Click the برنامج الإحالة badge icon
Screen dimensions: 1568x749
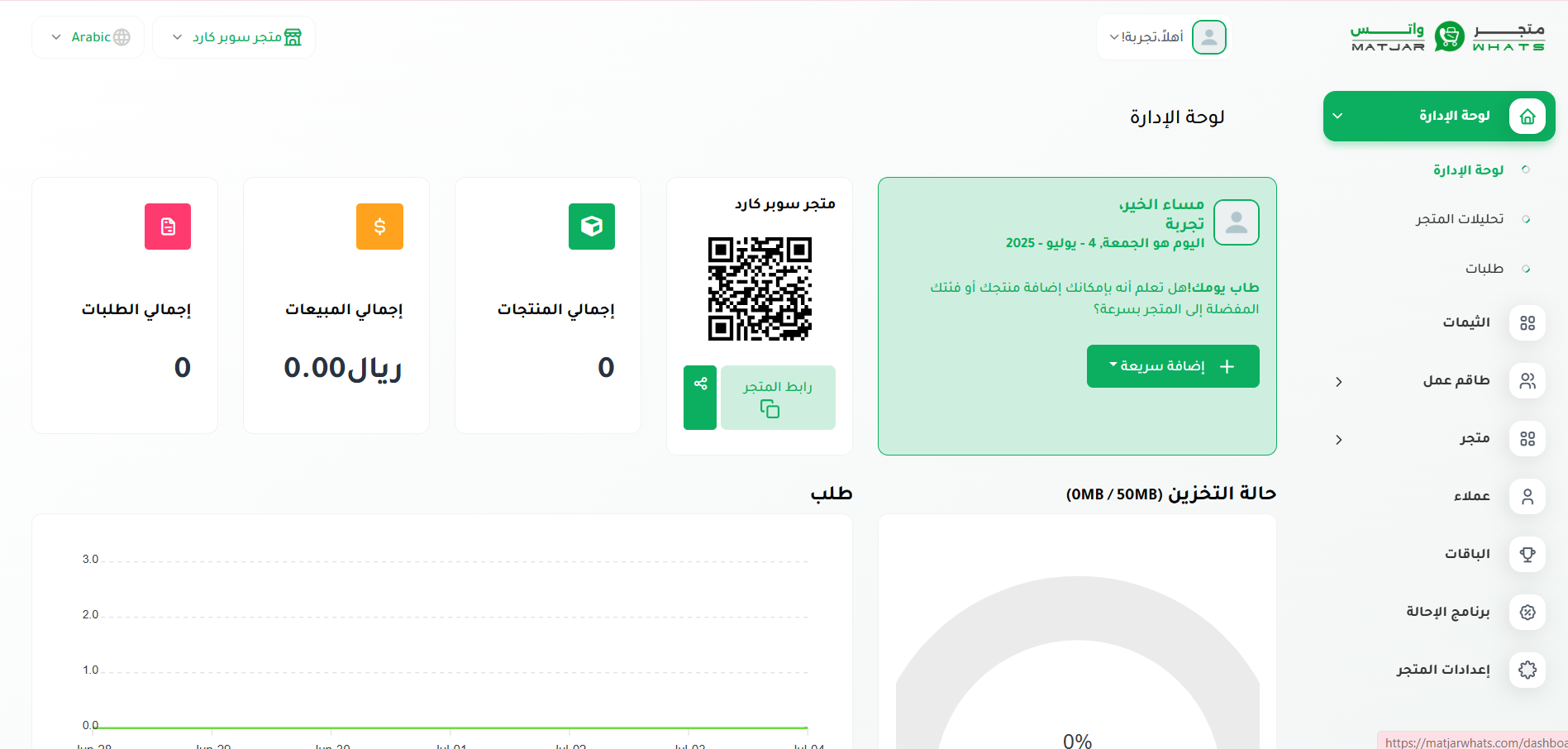1527,612
